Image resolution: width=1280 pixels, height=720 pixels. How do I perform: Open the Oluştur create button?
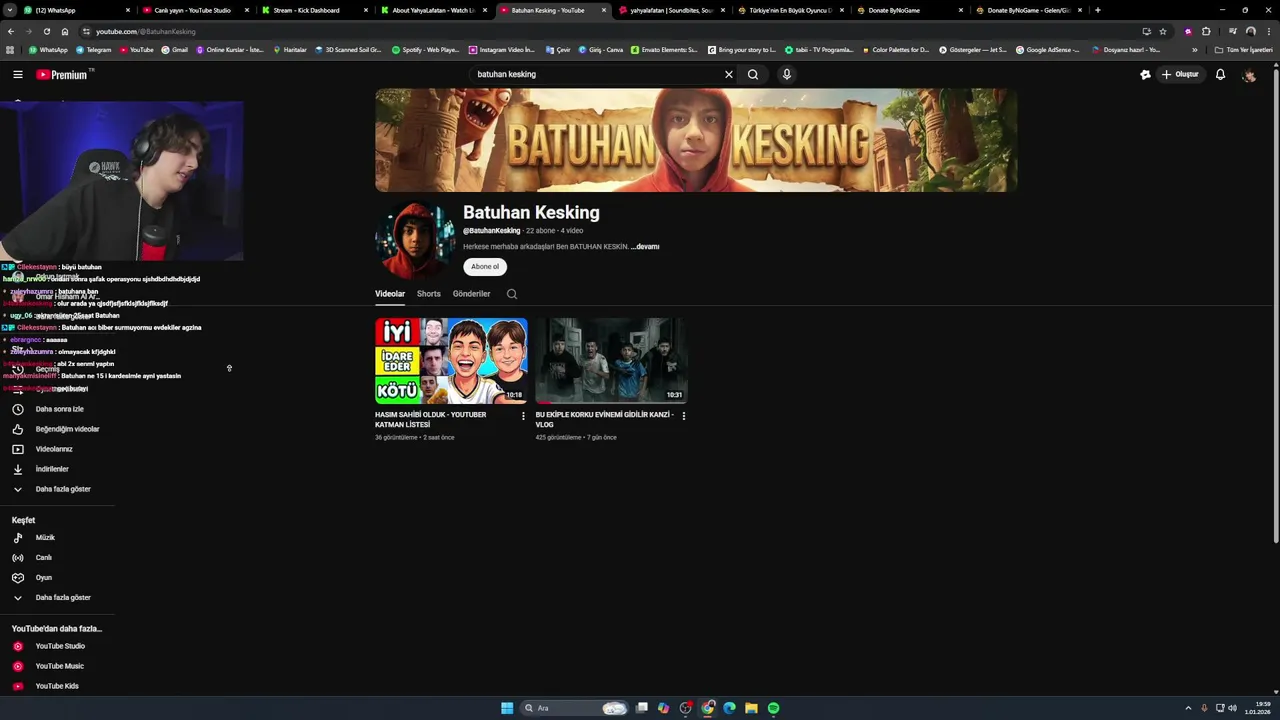pos(1180,74)
